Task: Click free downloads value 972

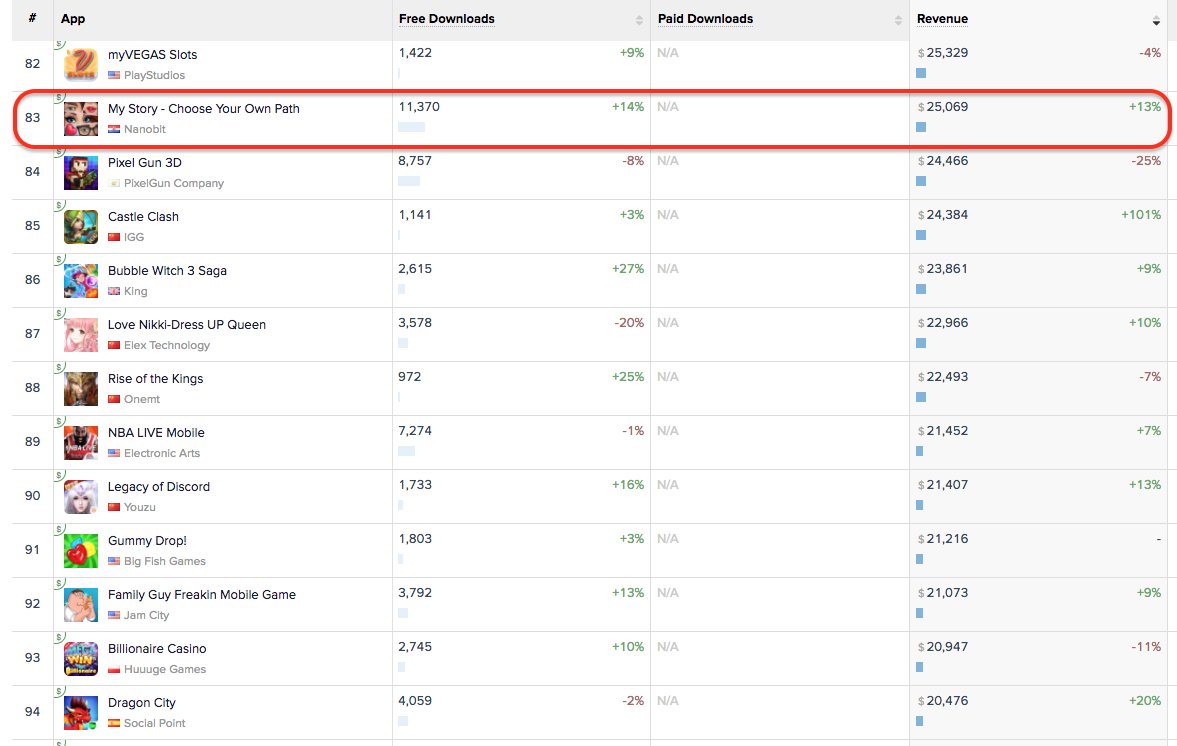Action: (x=410, y=377)
